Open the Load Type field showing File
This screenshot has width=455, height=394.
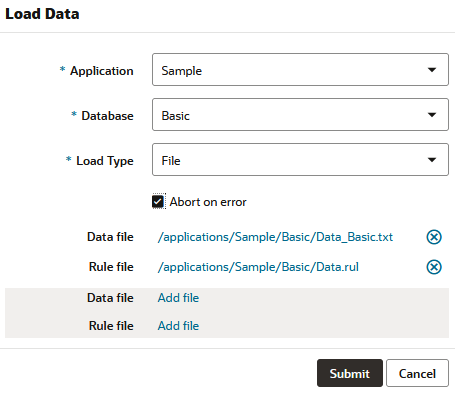coord(300,160)
